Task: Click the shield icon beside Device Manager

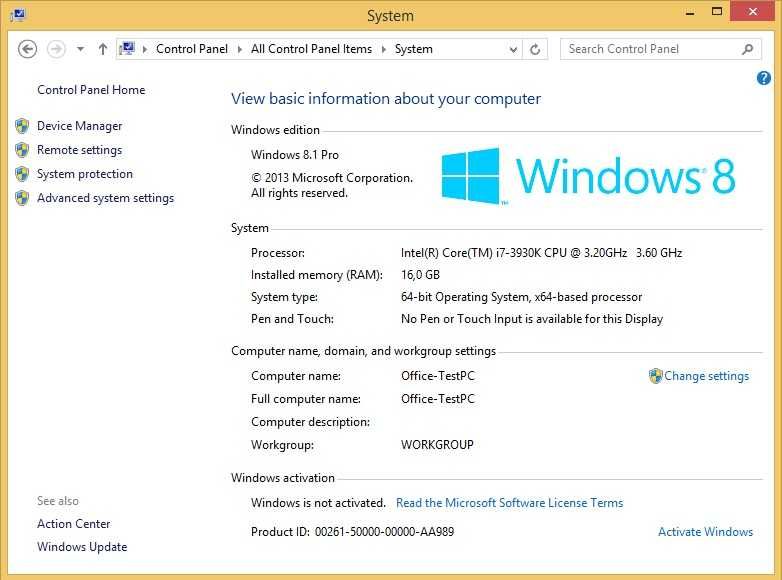Action: point(22,126)
